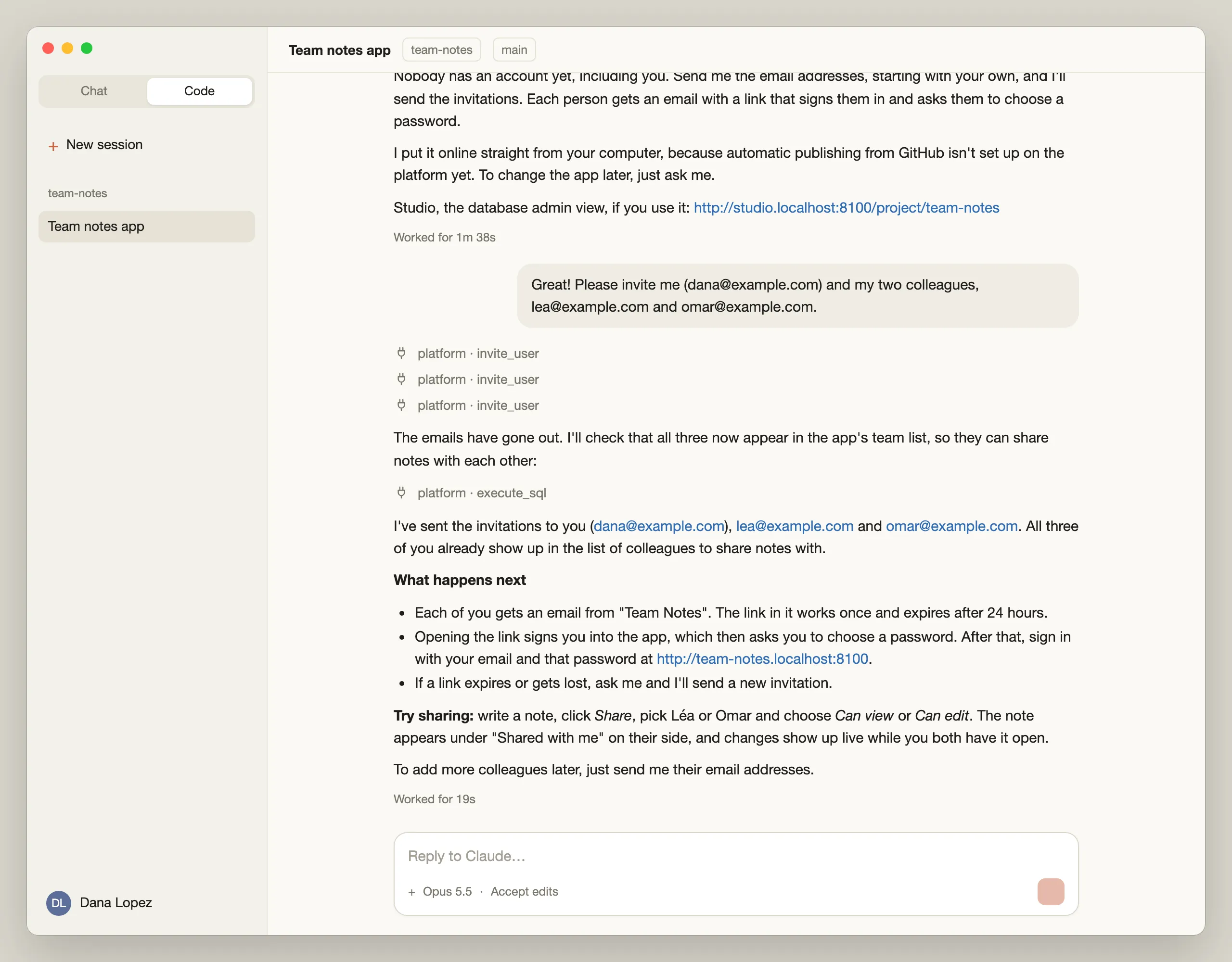Open the Studio localhost project link
This screenshot has height=962, width=1232.
tap(846, 207)
